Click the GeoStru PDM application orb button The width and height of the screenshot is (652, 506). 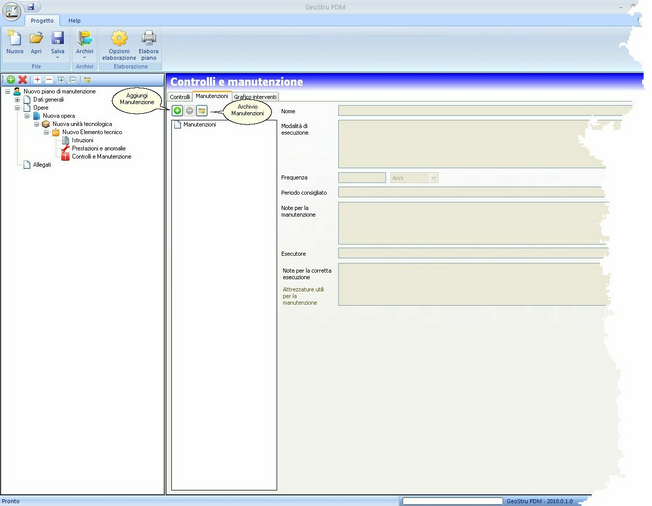(12, 11)
